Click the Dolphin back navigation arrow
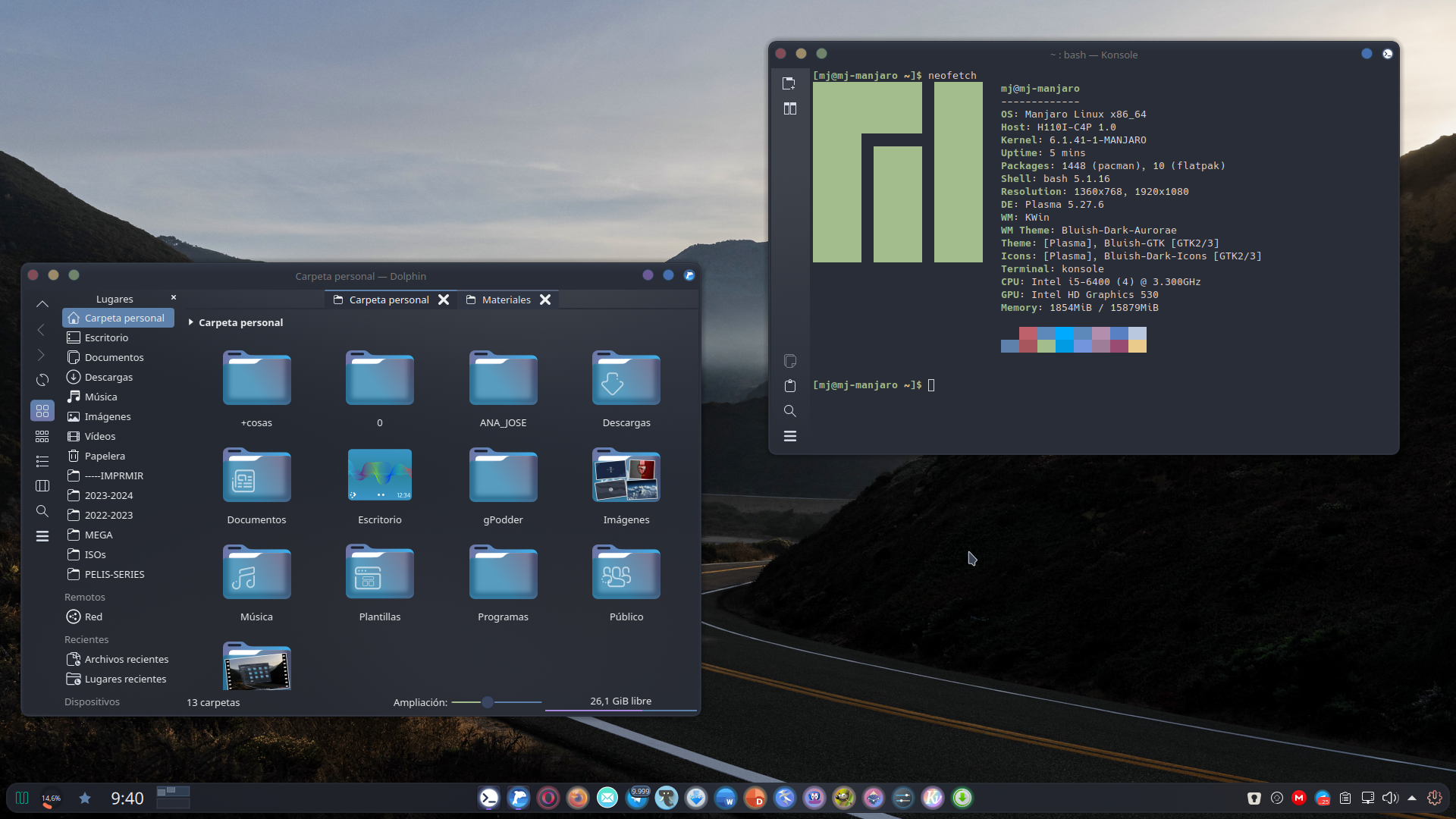The width and height of the screenshot is (1456, 819). tap(41, 330)
